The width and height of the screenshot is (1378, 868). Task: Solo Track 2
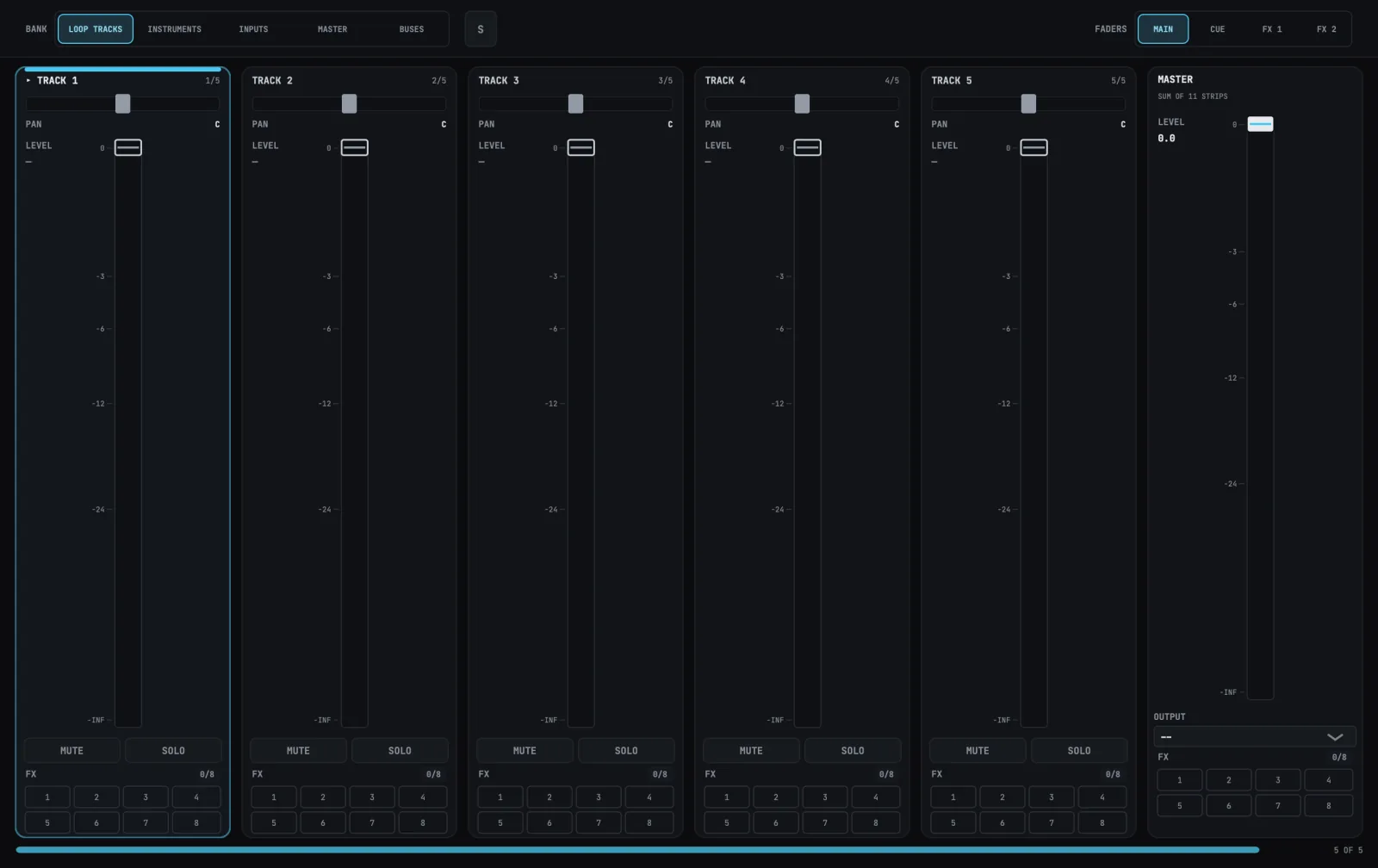400,751
